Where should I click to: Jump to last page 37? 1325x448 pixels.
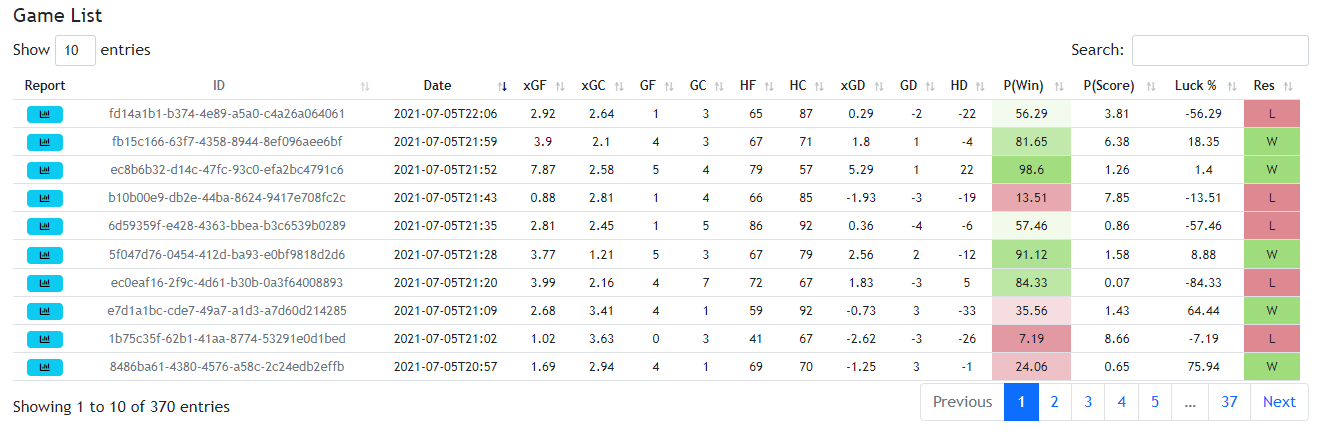point(1229,402)
